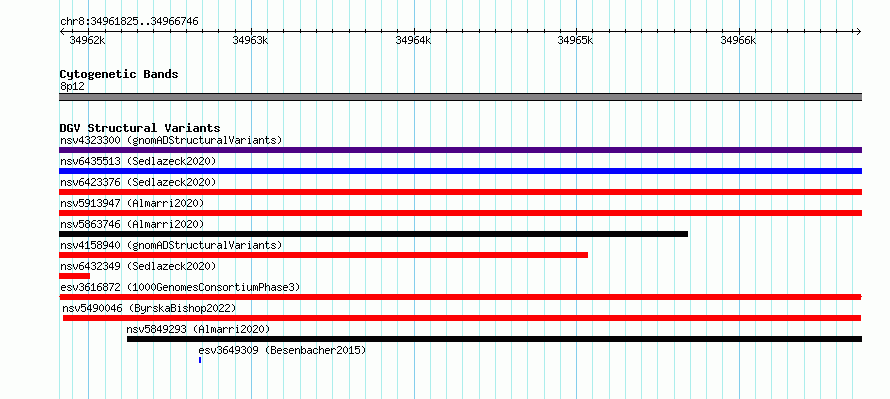
Task: Open nsv5863746 (Almarri2020) variant label
Action: coord(132,224)
